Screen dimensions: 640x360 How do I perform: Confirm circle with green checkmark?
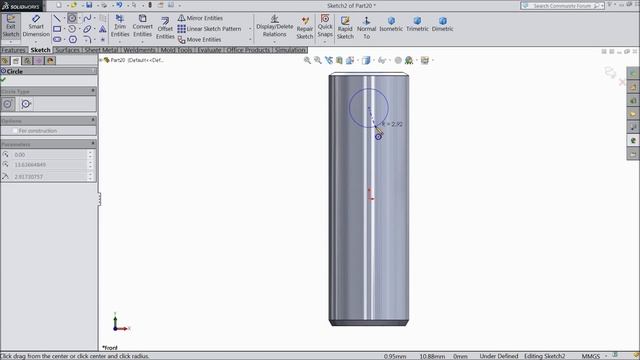click(4, 80)
